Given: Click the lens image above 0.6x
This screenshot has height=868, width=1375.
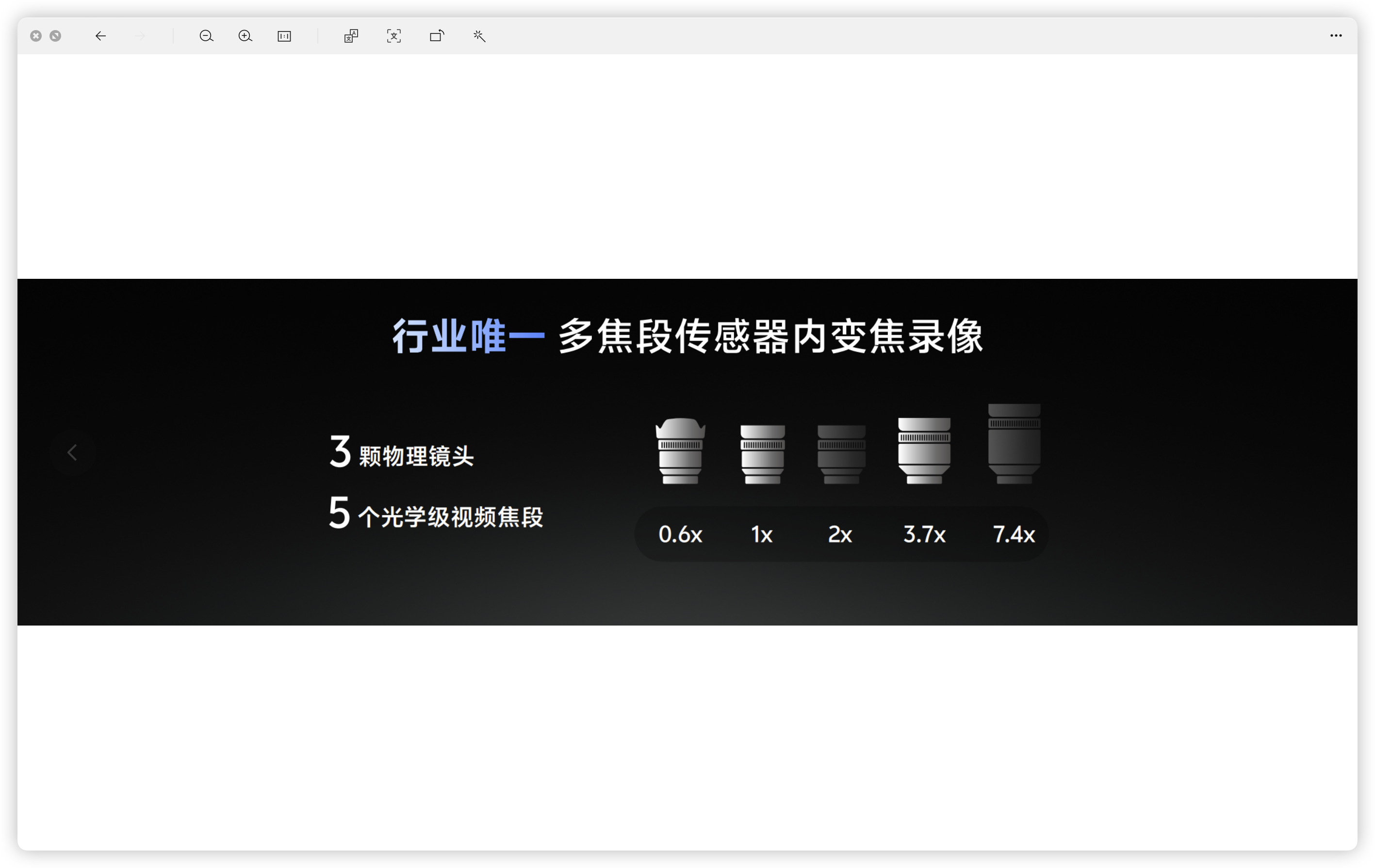Looking at the screenshot, I should (x=680, y=451).
